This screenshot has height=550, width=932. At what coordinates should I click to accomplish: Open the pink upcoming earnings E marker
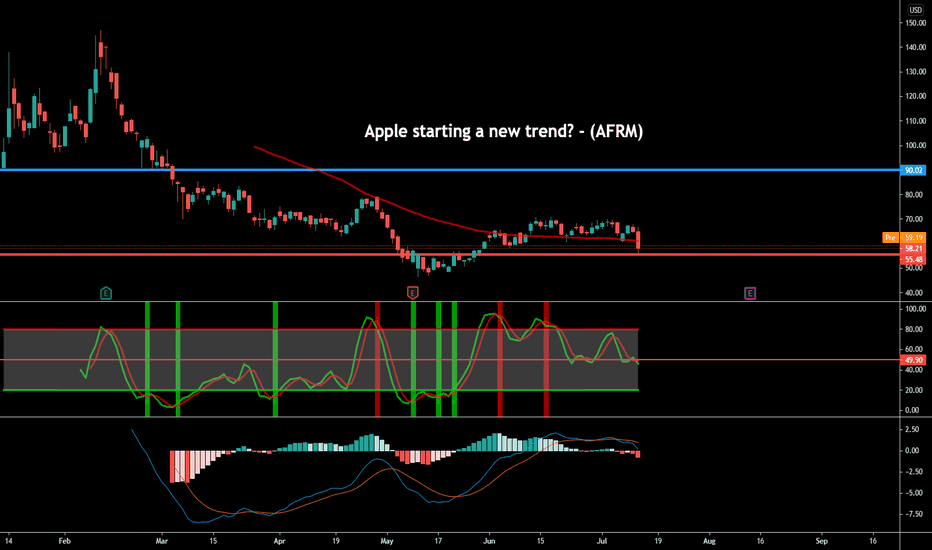point(750,293)
